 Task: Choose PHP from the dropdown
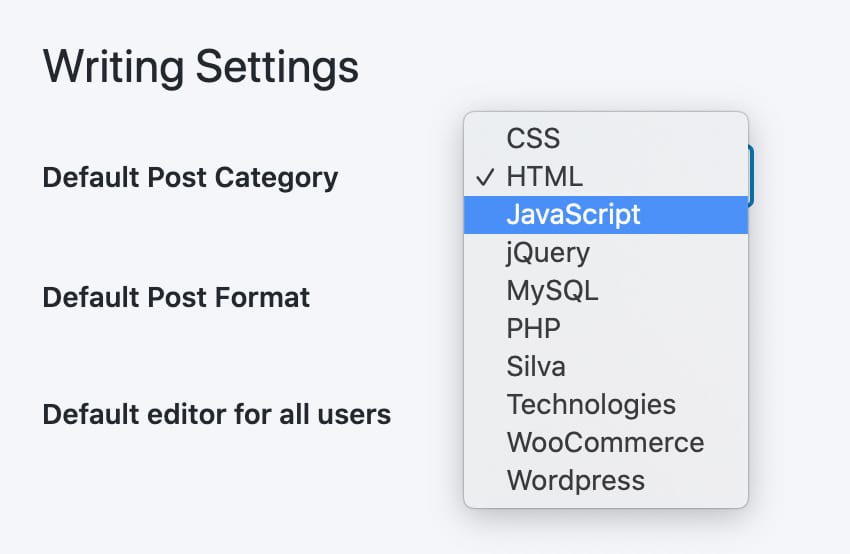pos(606,328)
